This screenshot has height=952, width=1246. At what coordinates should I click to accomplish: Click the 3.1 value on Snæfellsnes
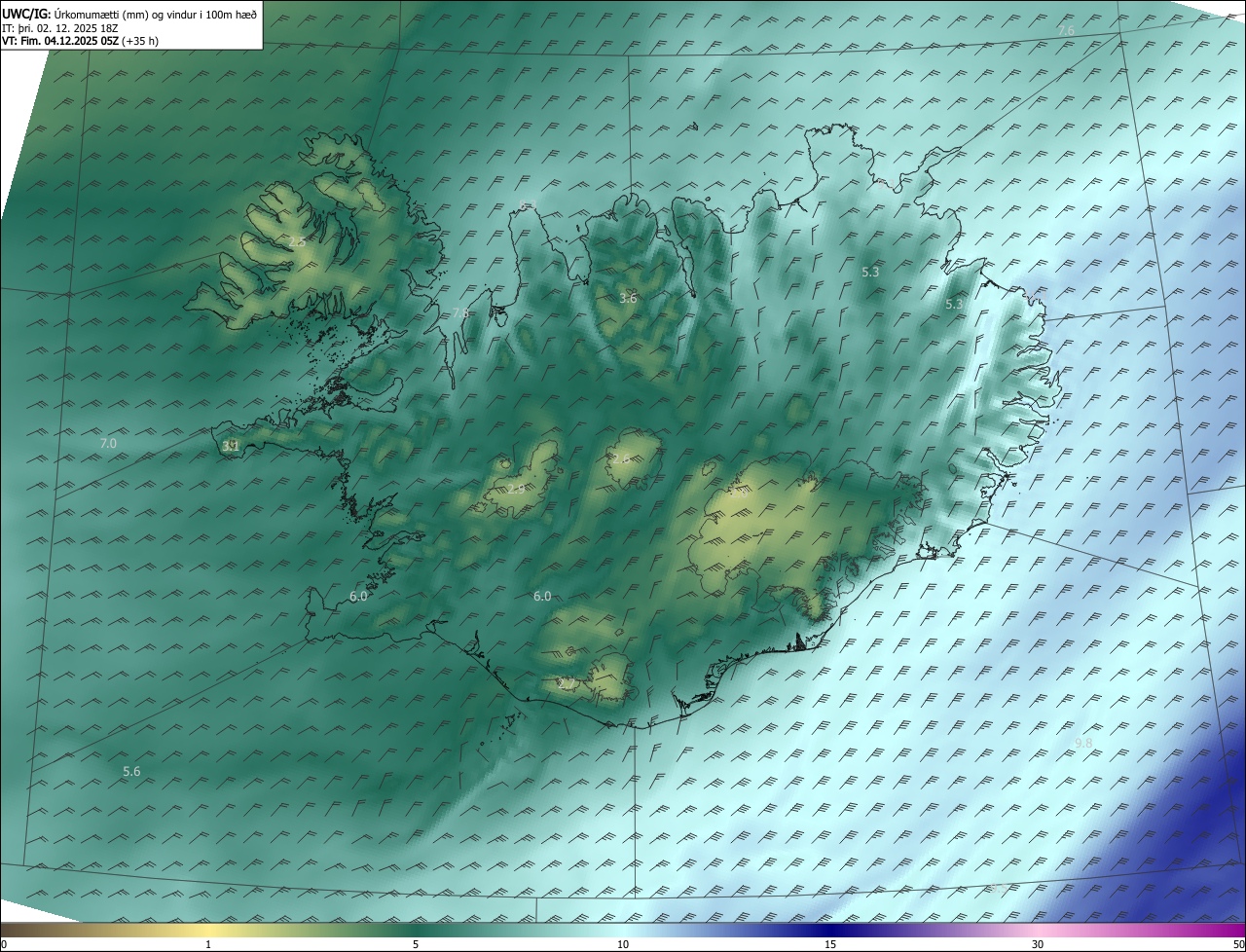pos(231,446)
